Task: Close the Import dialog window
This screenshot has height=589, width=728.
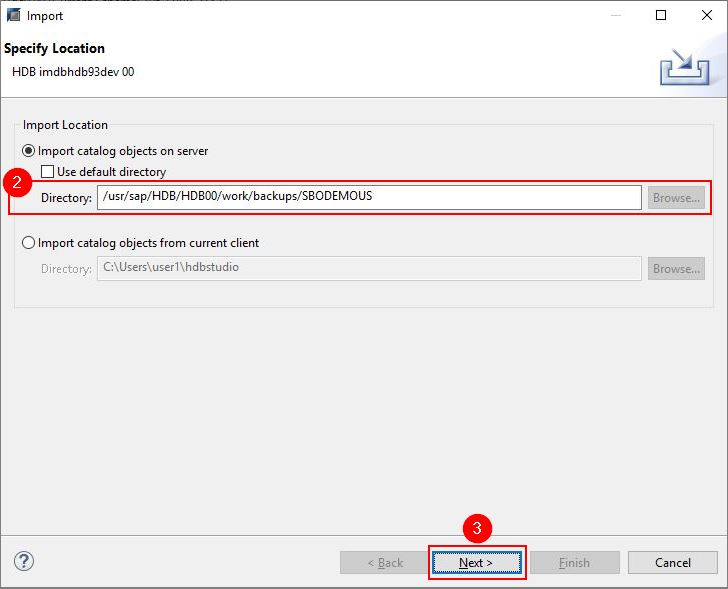Action: [x=705, y=16]
